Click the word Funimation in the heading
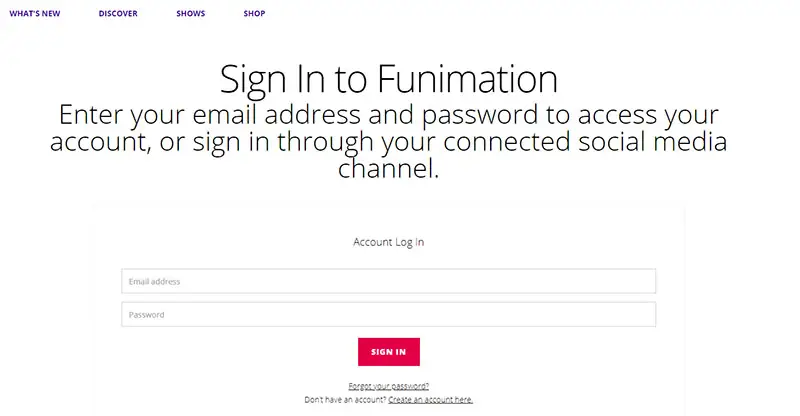The height and width of the screenshot is (416, 800). click(x=467, y=79)
